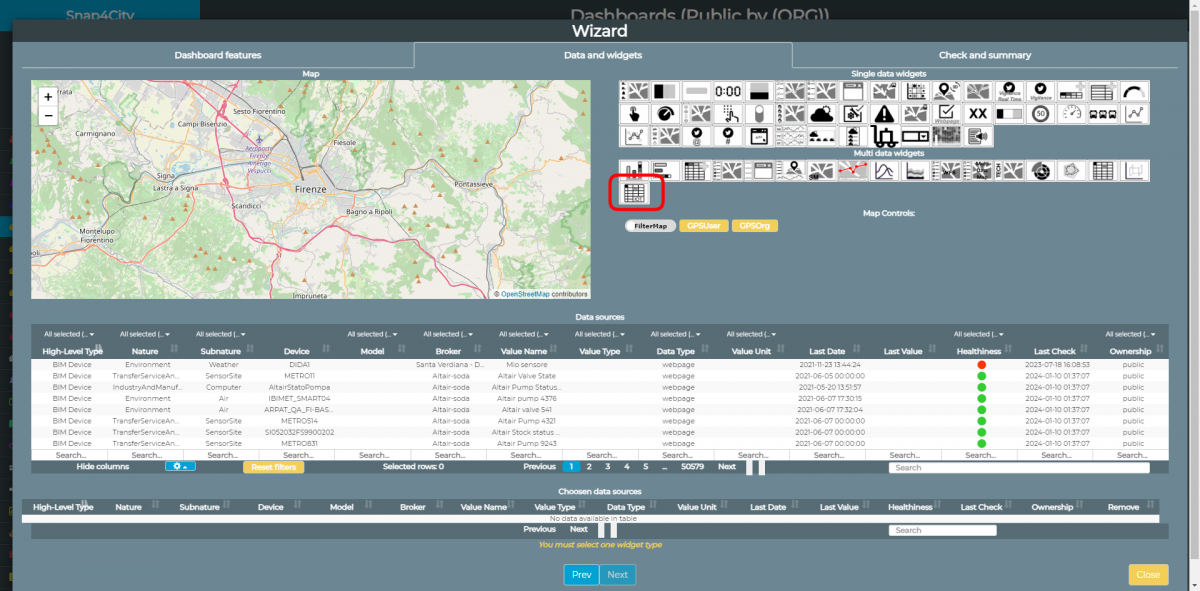This screenshot has width=1200, height=591.
Task: Select the weather cloud widget icon
Action: pos(821,115)
